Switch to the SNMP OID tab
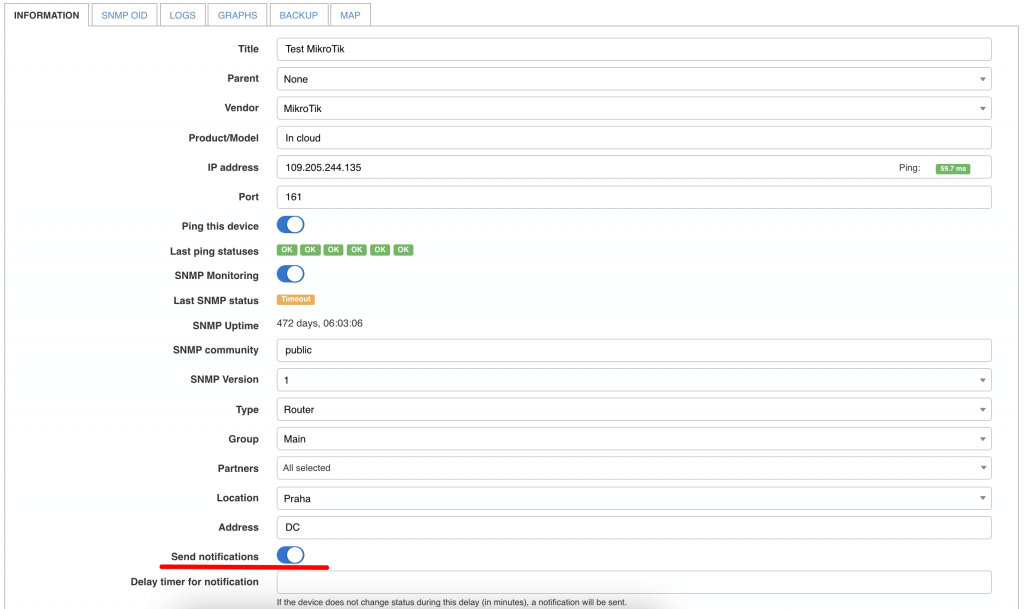 point(123,15)
